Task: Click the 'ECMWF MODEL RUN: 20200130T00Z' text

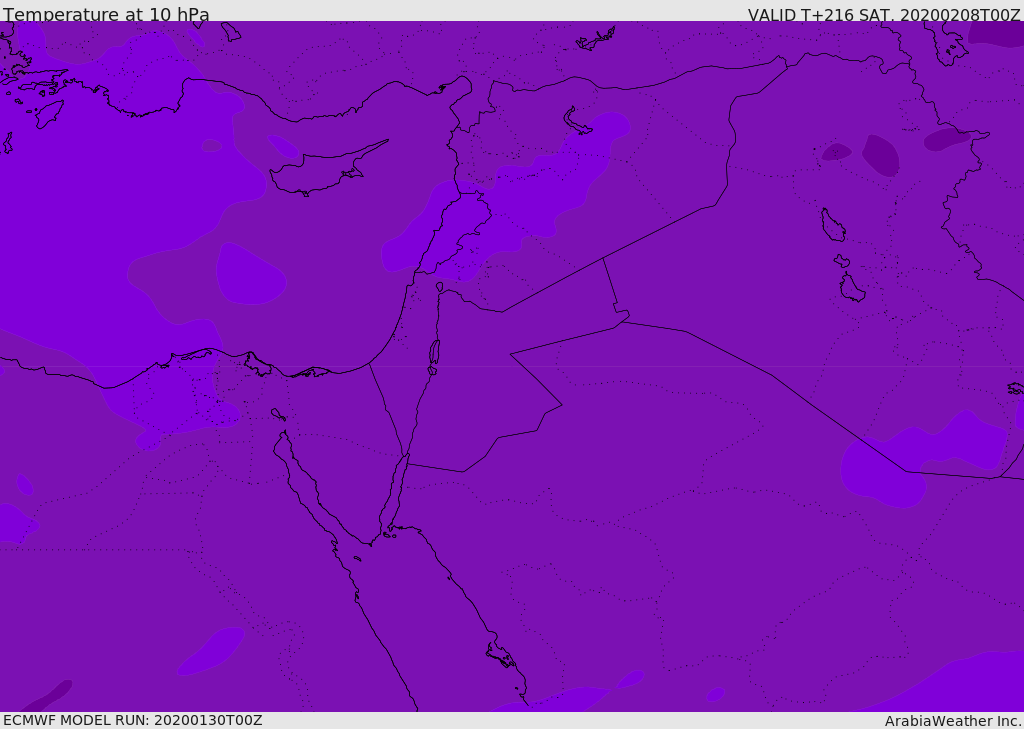Action: click(133, 721)
